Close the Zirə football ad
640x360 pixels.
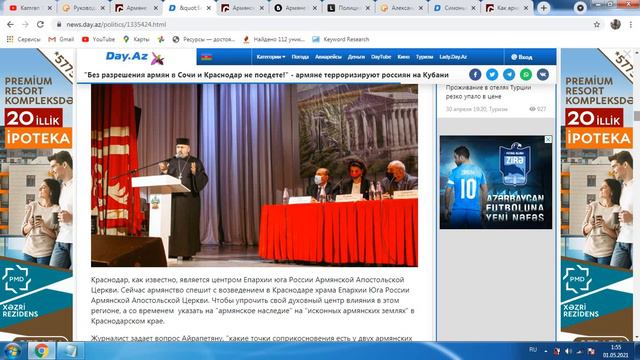548,139
